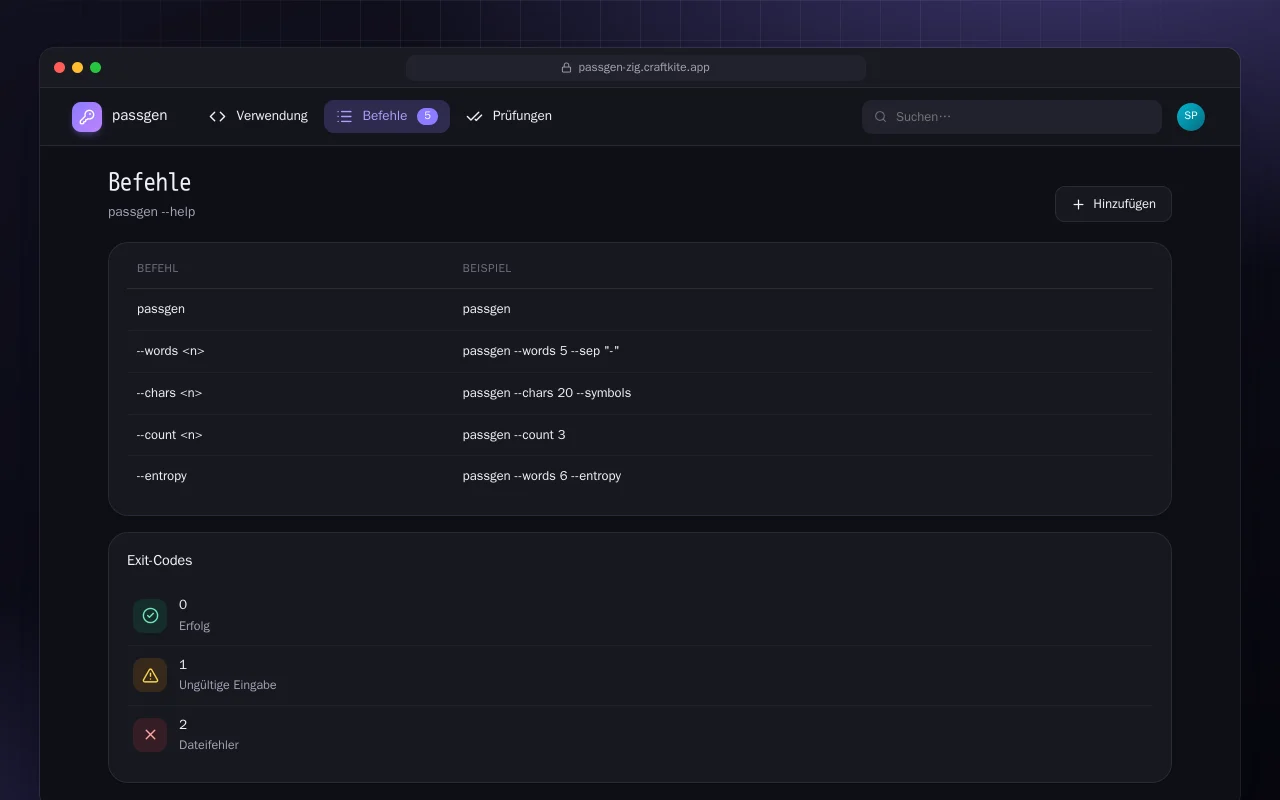Select the --chars <n> command row
Viewport: 1280px width, 800px height.
click(x=640, y=393)
